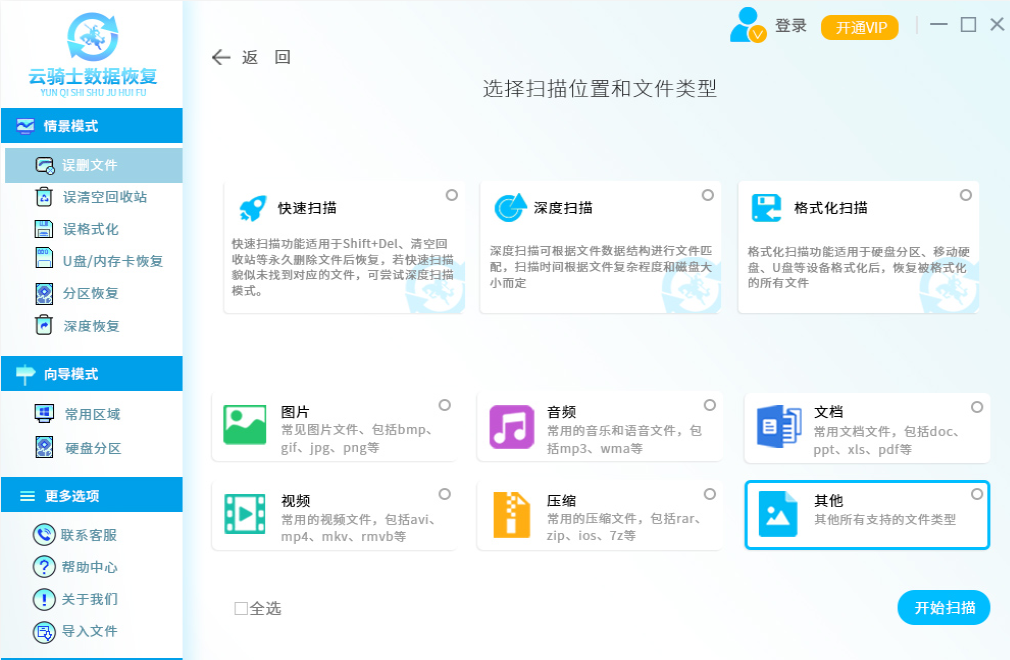Open the 误删文件 sidebar item

(x=93, y=165)
